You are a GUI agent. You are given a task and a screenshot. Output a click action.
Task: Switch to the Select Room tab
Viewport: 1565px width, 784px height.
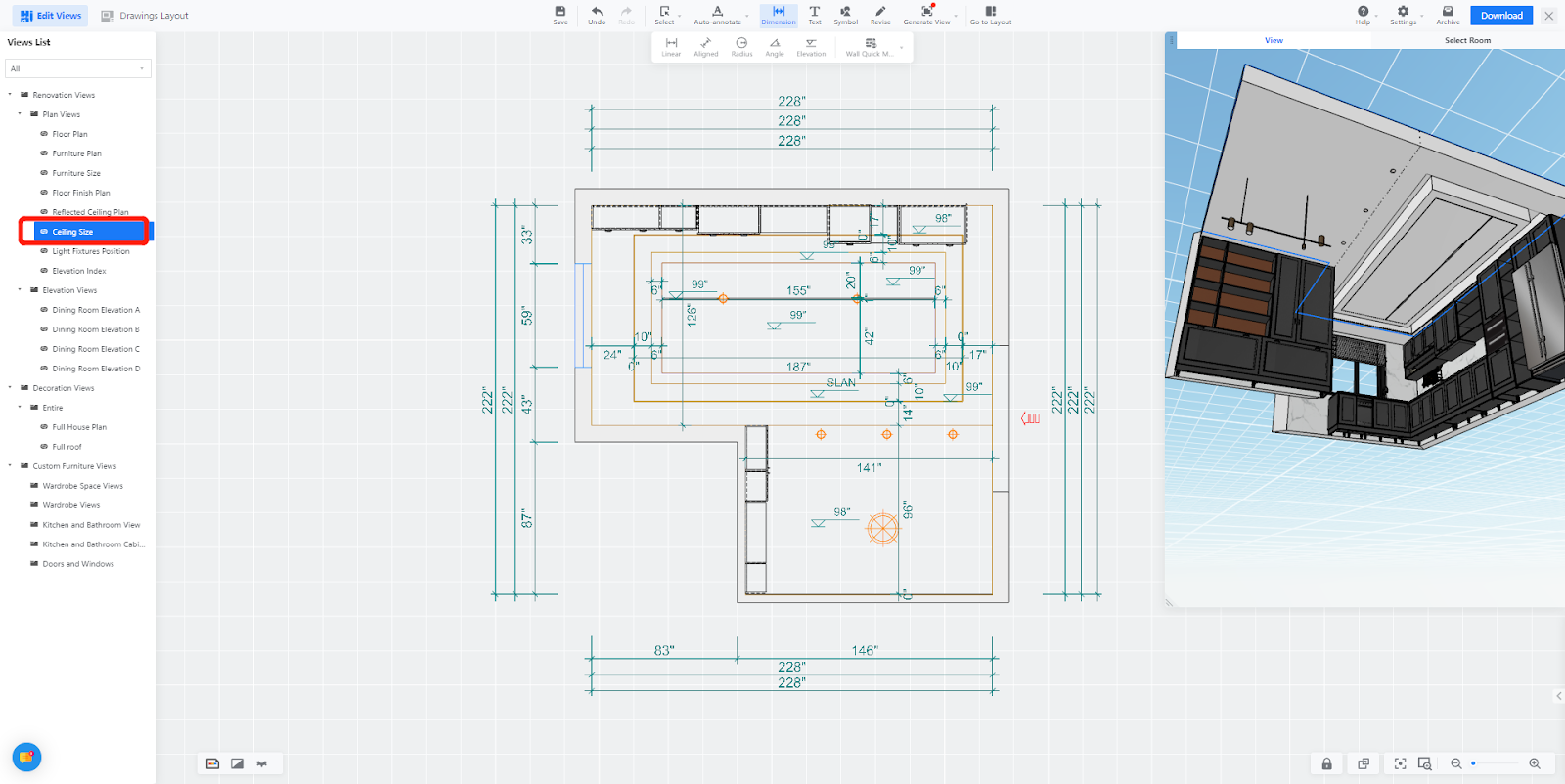[1467, 40]
